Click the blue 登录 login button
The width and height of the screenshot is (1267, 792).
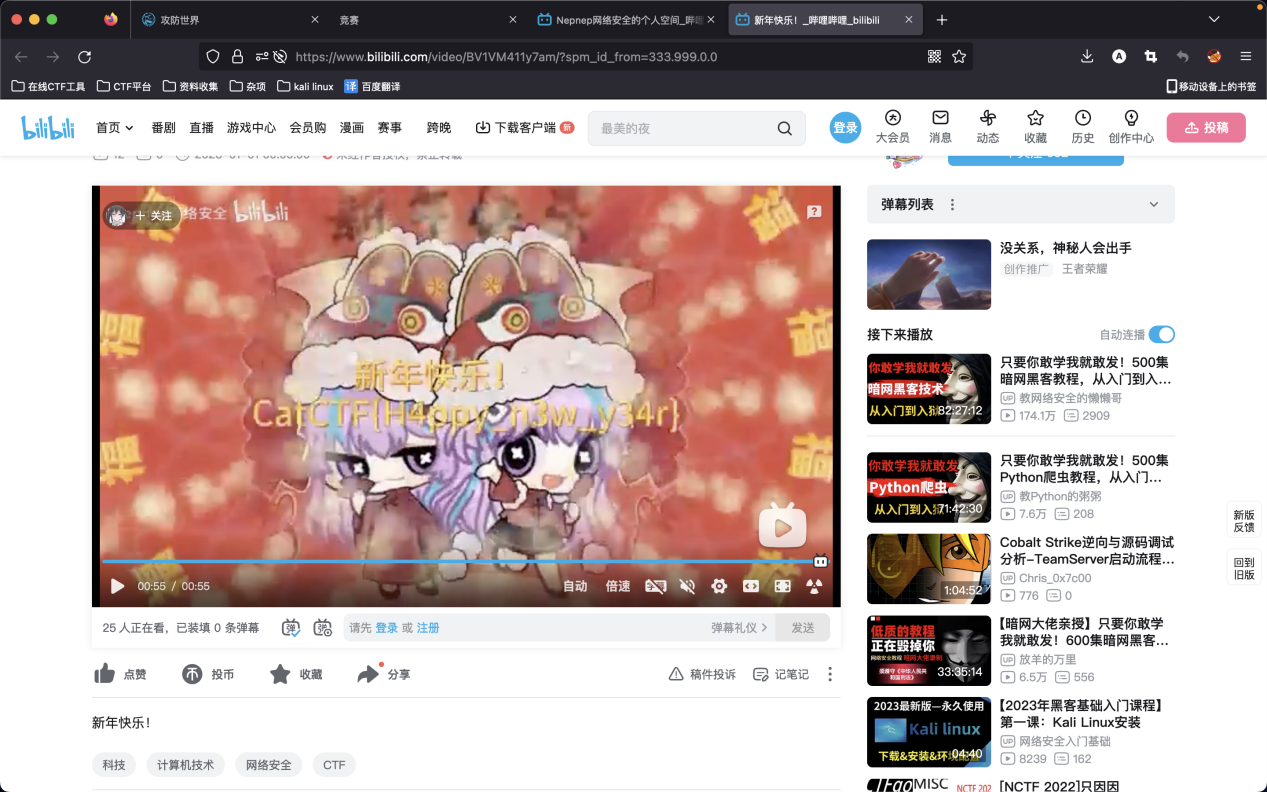[846, 128]
